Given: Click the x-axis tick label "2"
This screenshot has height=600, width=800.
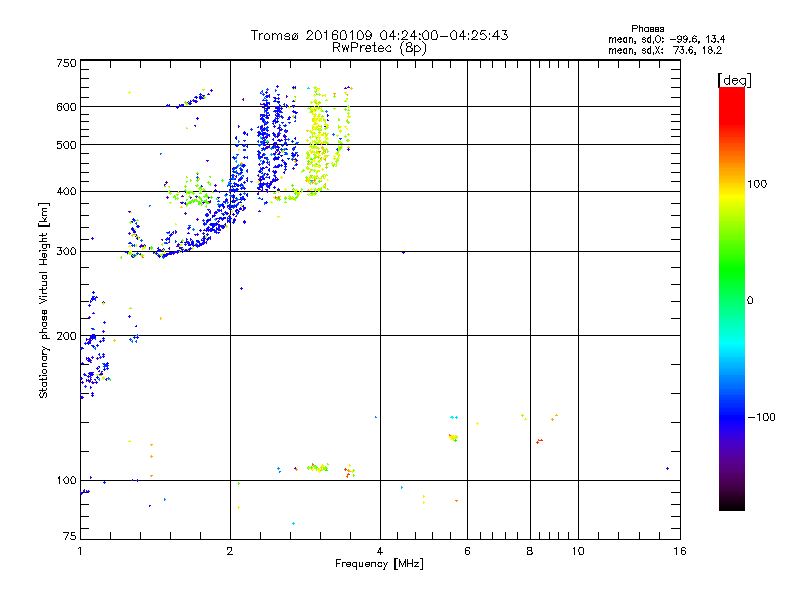Looking at the screenshot, I should (230, 551).
